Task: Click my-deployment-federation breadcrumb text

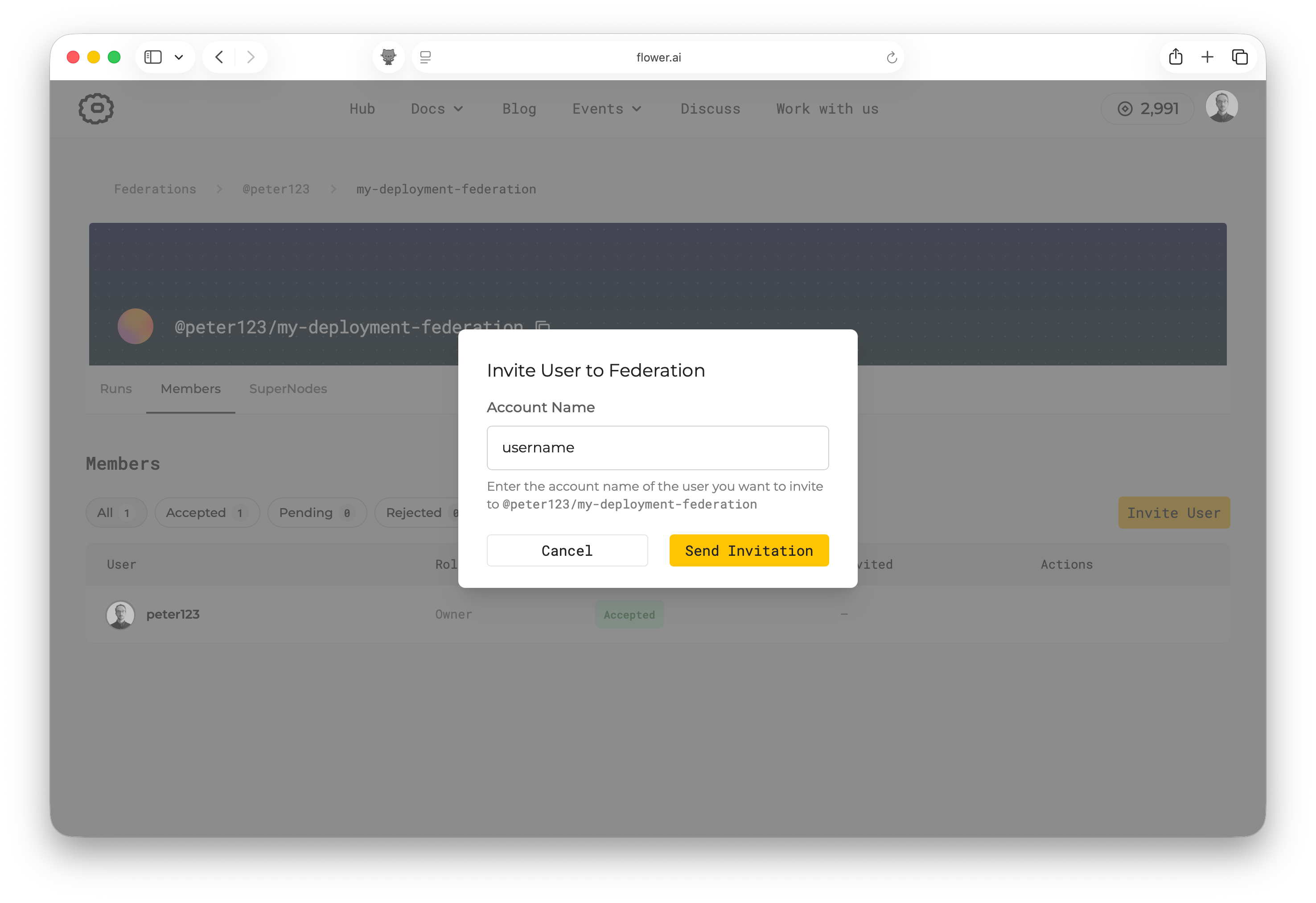Action: pos(446,189)
